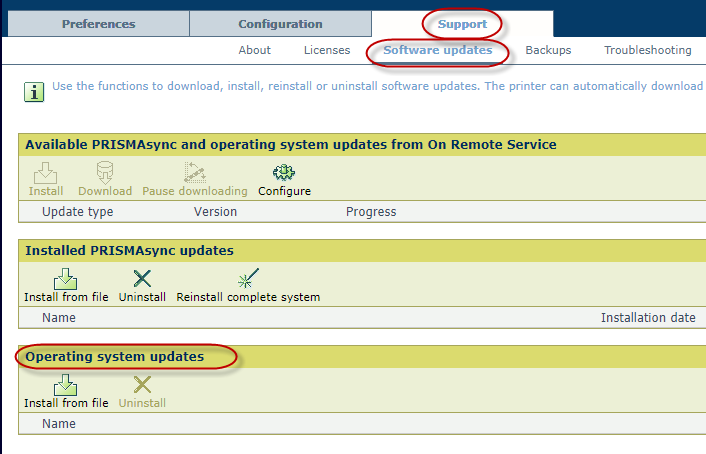Select the Support tab
Image resolution: width=706 pixels, height=454 pixels.
[462, 24]
